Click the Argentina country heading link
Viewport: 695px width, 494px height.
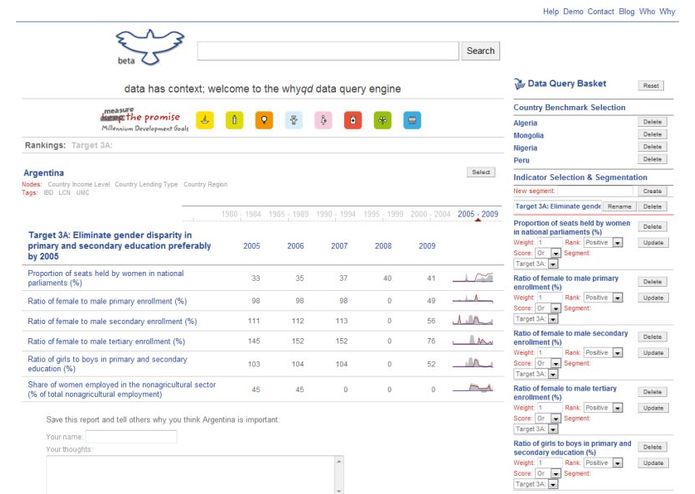[43, 173]
